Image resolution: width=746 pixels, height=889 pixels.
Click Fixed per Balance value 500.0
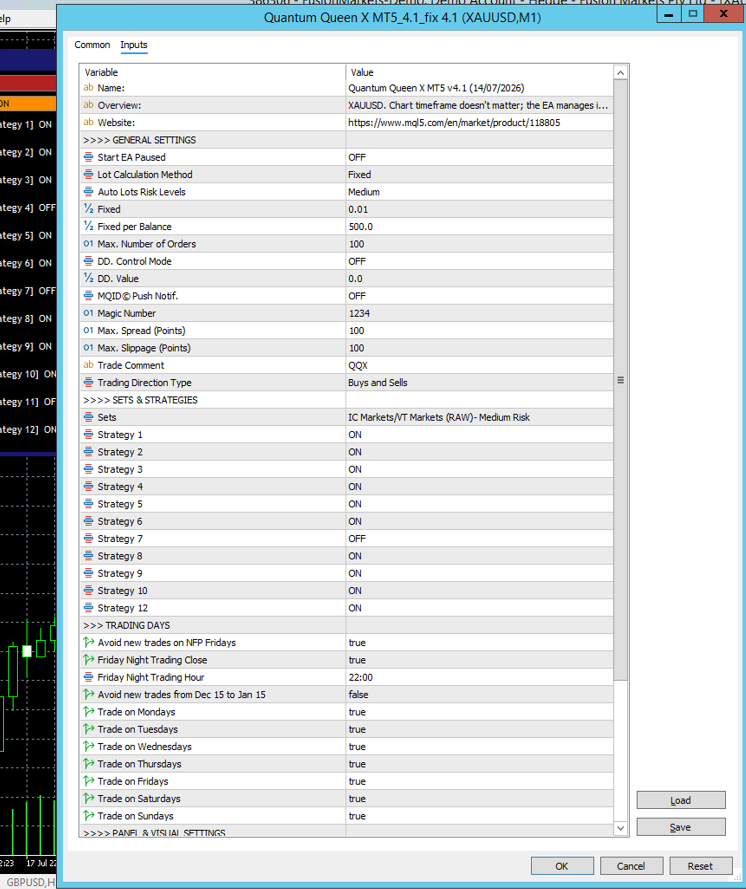pyautogui.click(x=480, y=226)
